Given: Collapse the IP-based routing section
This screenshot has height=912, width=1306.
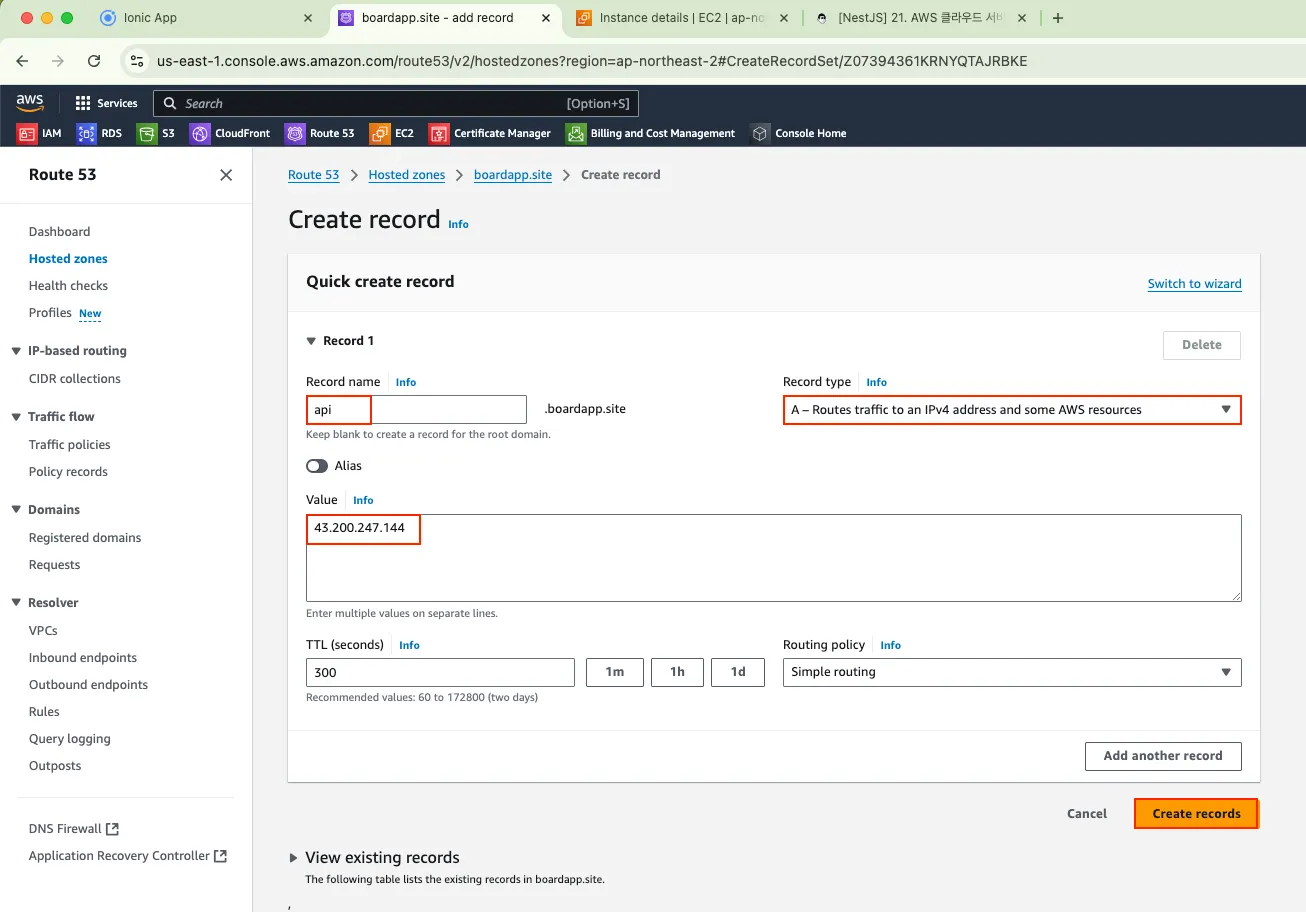Looking at the screenshot, I should coord(16,351).
